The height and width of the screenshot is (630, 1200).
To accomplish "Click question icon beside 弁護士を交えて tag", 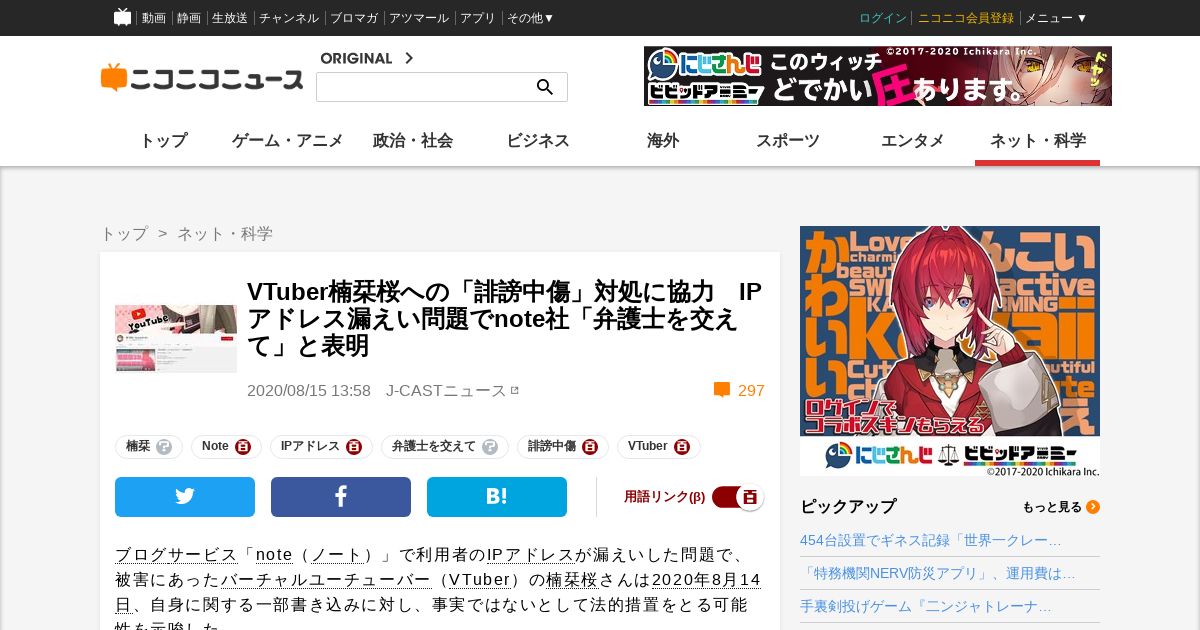I will pyautogui.click(x=490, y=447).
